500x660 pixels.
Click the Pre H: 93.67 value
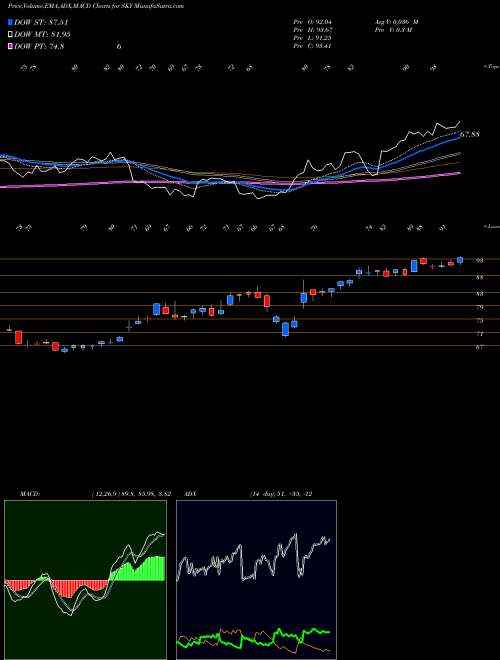313,30
